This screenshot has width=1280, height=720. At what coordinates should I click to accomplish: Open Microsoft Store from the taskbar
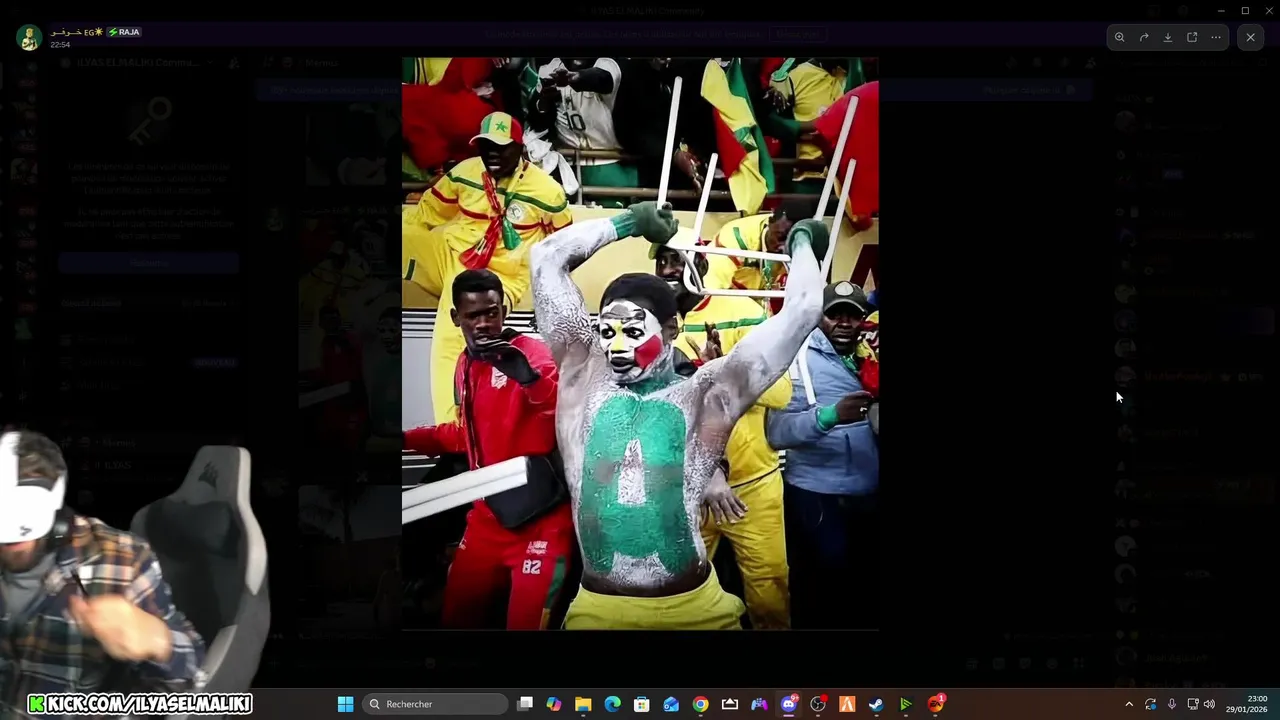[x=642, y=704]
